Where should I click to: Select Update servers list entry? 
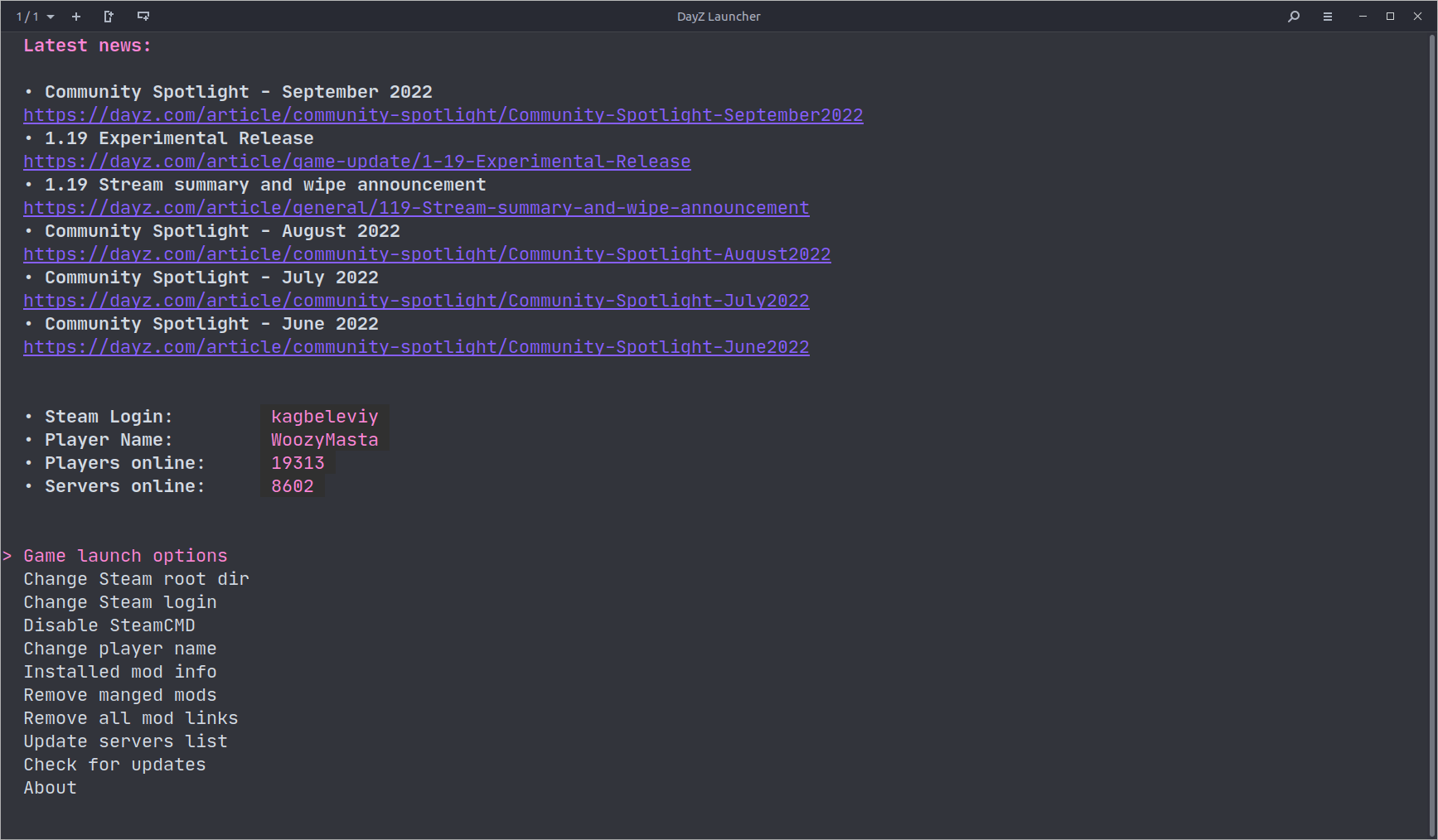[125, 741]
